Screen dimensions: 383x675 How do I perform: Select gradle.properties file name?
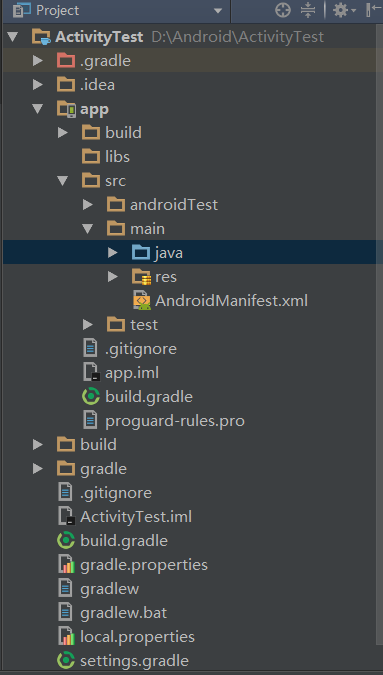pyautogui.click(x=144, y=565)
